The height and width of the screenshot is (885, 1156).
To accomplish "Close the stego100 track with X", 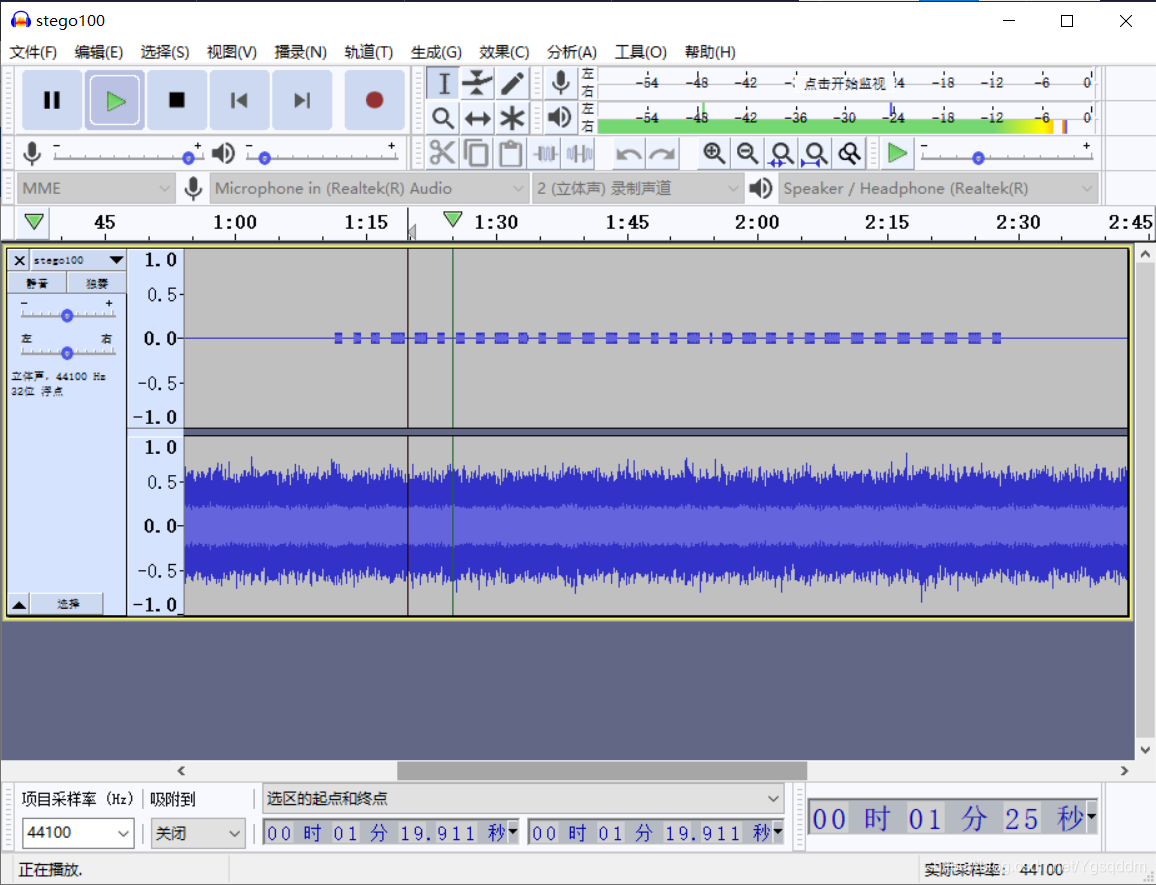I will click(x=19, y=260).
